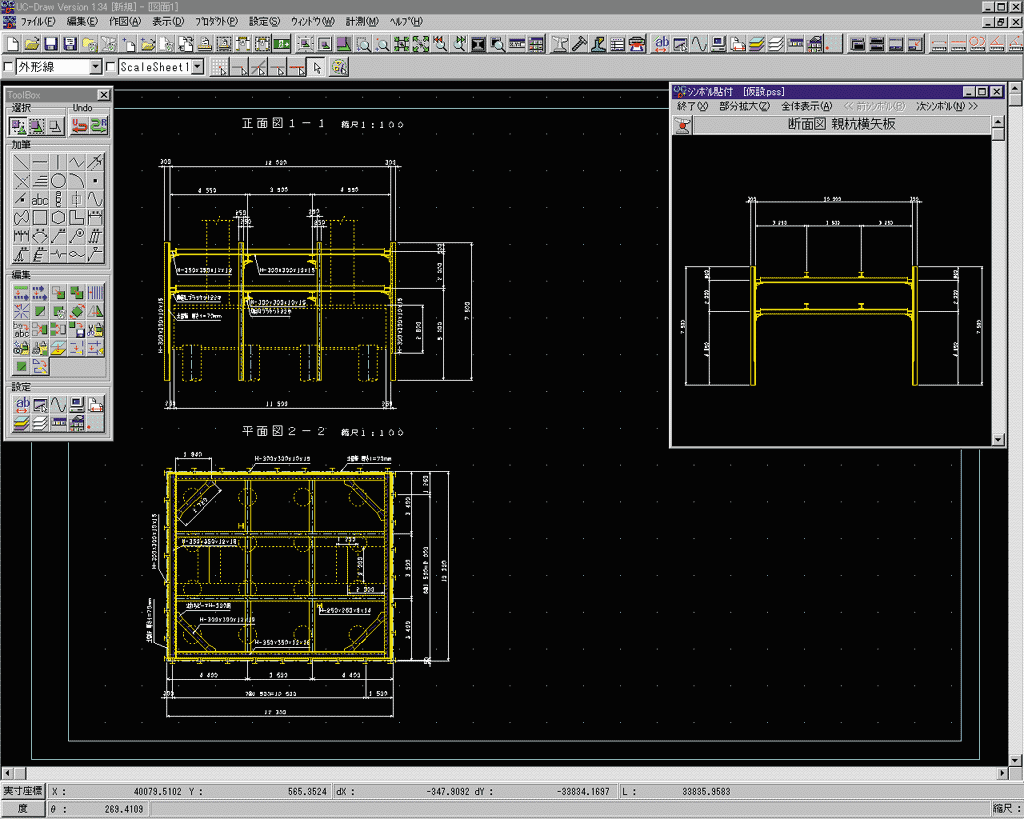This screenshot has width=1024, height=819.
Task: Click the arrow pointer select tool
Action: coord(317,67)
